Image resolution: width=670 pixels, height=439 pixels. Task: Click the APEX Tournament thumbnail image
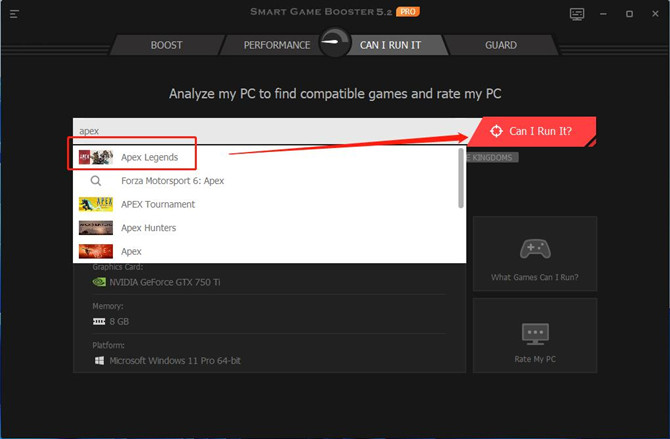click(96, 204)
